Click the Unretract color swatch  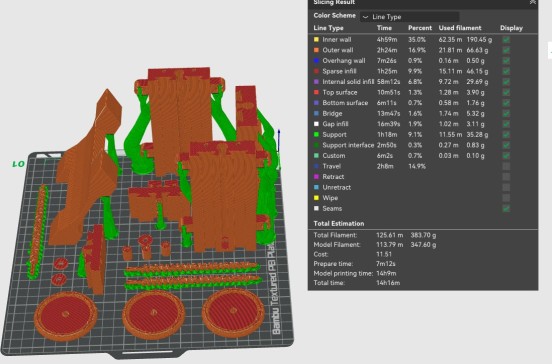pos(316,187)
